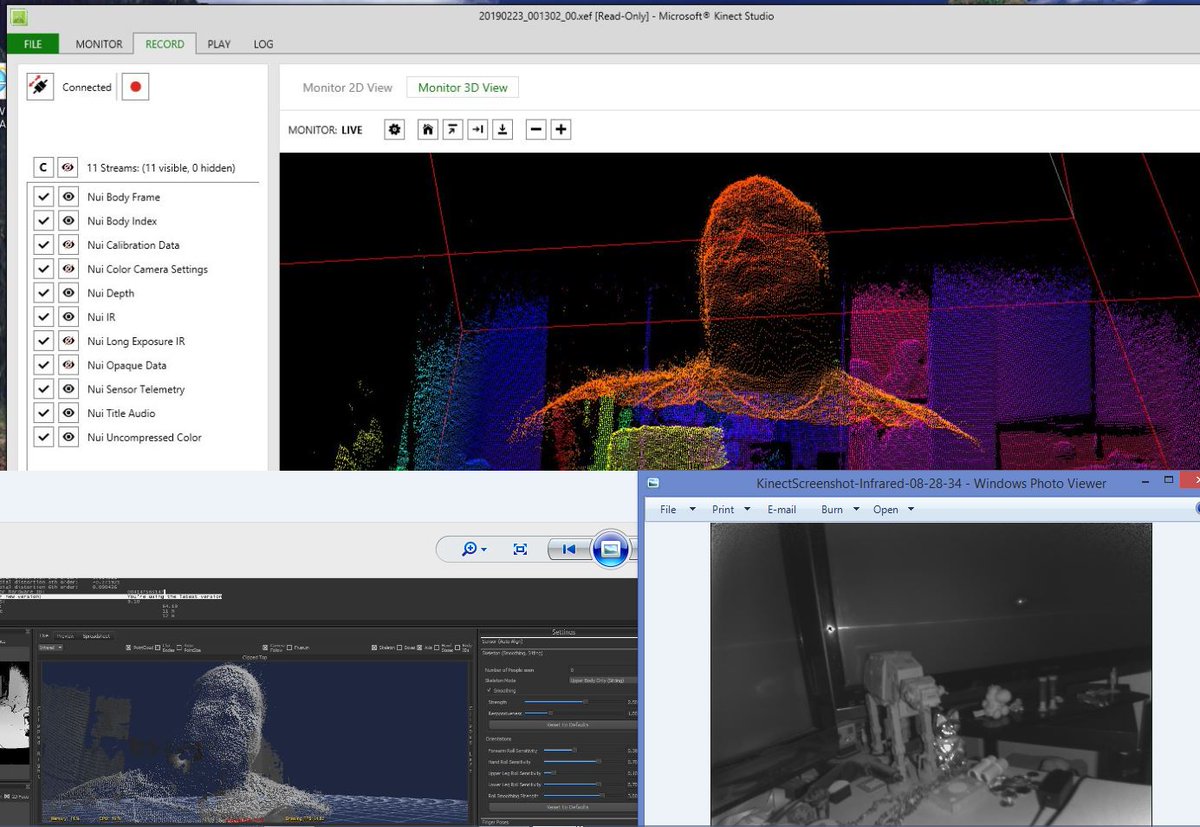Switch to Monitor 2D View
Screen dimensions: 1200x827
(348, 87)
